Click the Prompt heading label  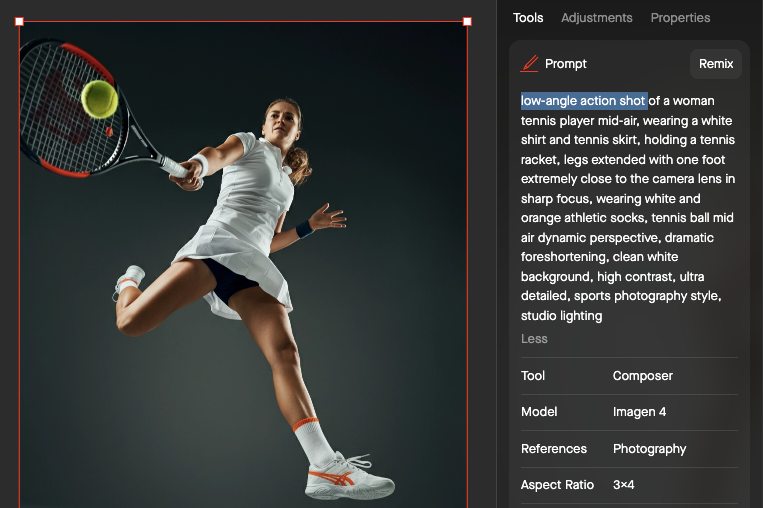click(566, 64)
